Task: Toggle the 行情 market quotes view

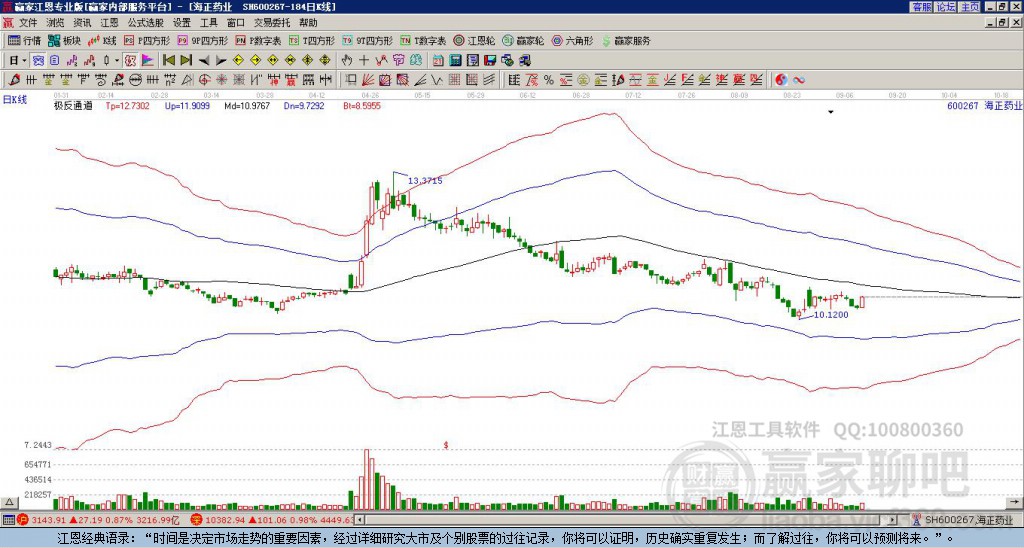Action: click(x=25, y=40)
